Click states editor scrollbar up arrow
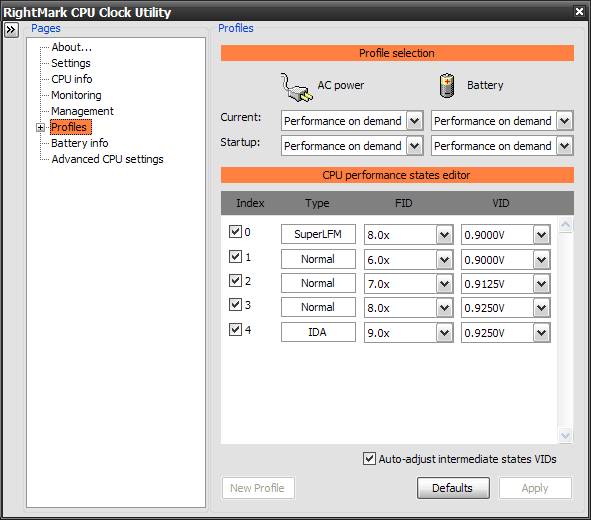591x520 pixels. (565, 225)
